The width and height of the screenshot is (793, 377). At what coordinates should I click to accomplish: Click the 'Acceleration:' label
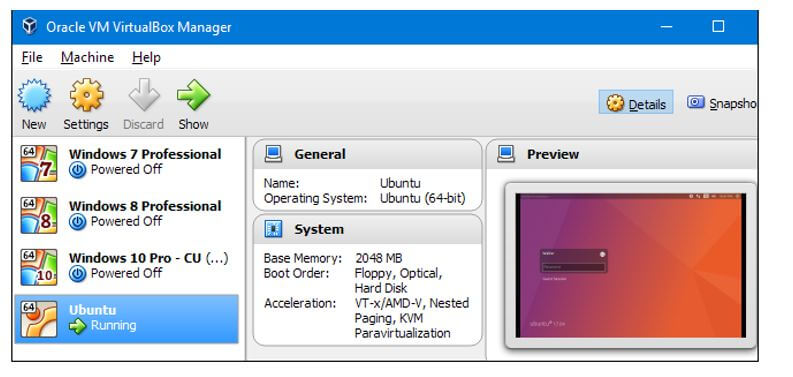(x=300, y=303)
